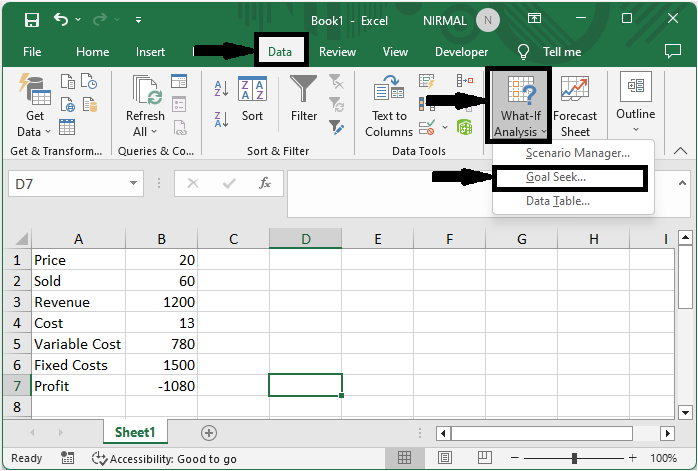Open Advanced filter options icon
This screenshot has height=471, width=698.
click(336, 127)
